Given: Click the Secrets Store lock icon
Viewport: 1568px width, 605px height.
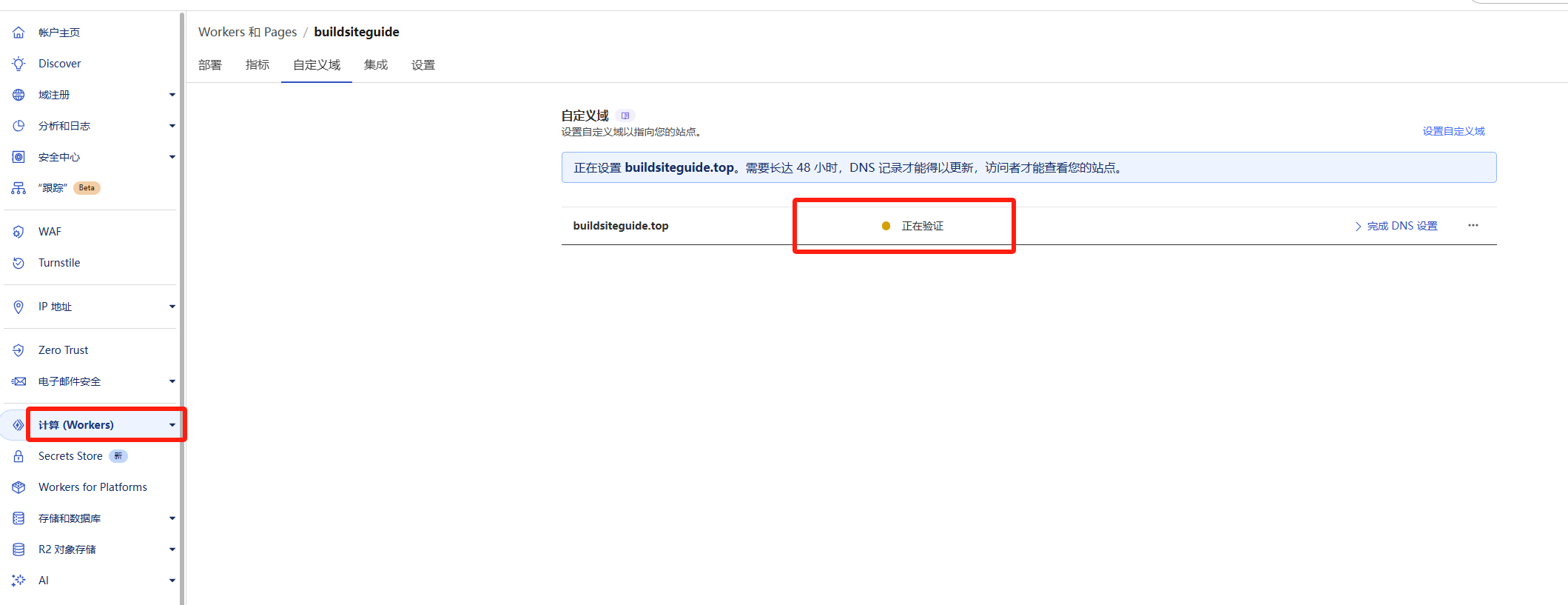Looking at the screenshot, I should tap(18, 456).
